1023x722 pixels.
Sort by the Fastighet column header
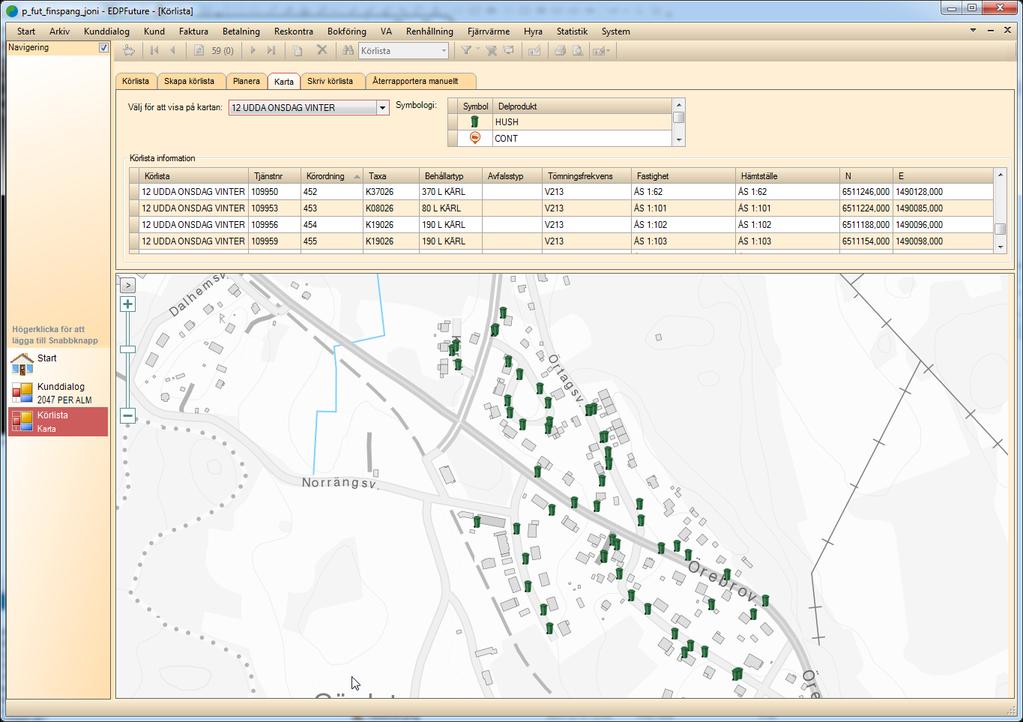[683, 176]
